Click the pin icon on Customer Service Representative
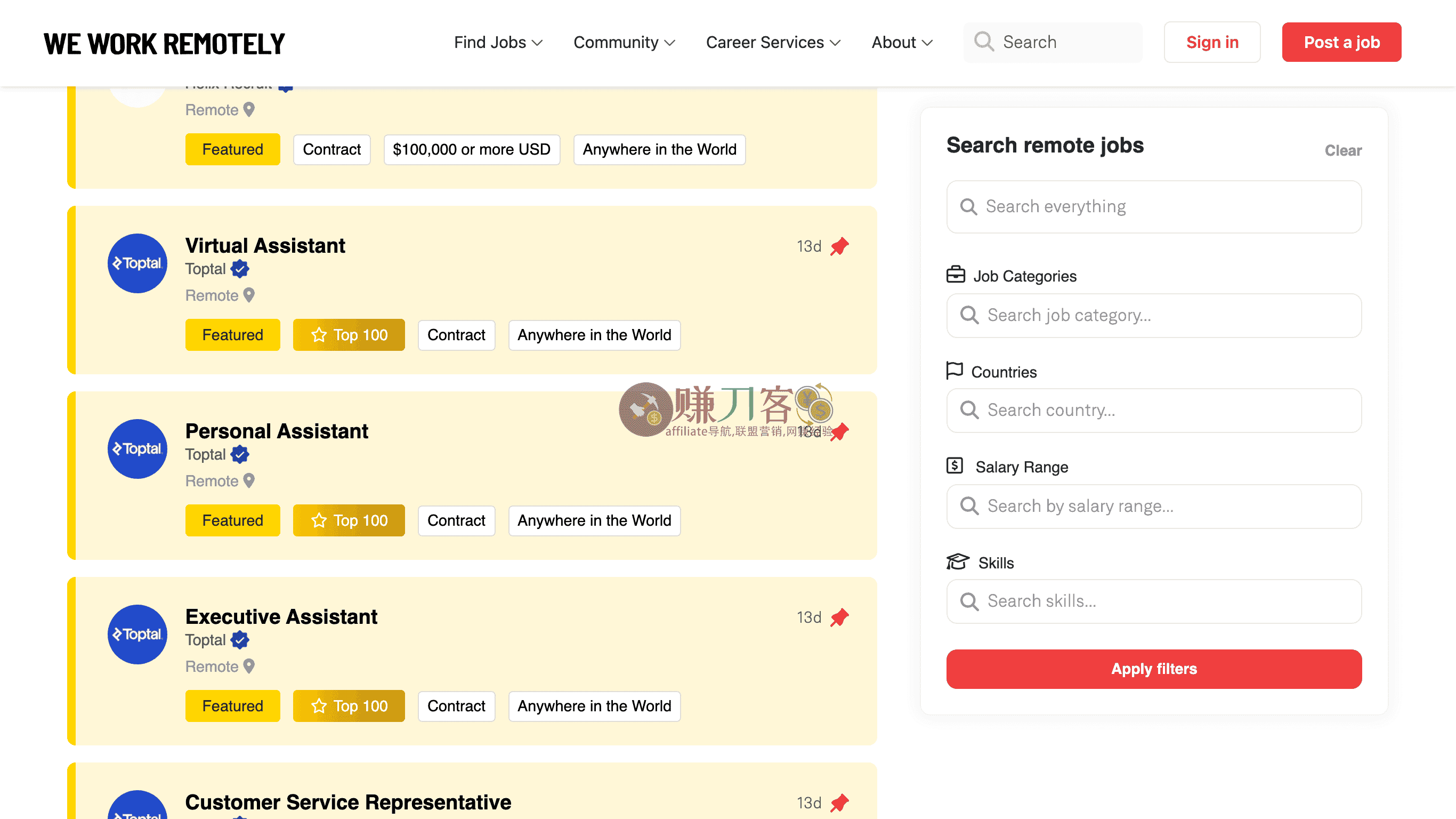The image size is (1456, 819). (x=839, y=803)
